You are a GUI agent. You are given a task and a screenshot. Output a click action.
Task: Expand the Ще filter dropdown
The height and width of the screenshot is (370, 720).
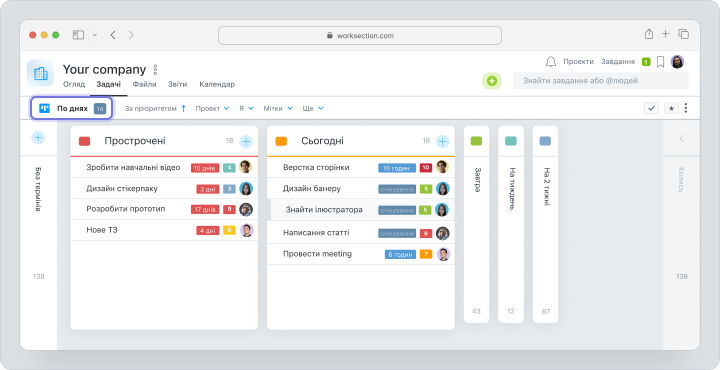click(313, 108)
